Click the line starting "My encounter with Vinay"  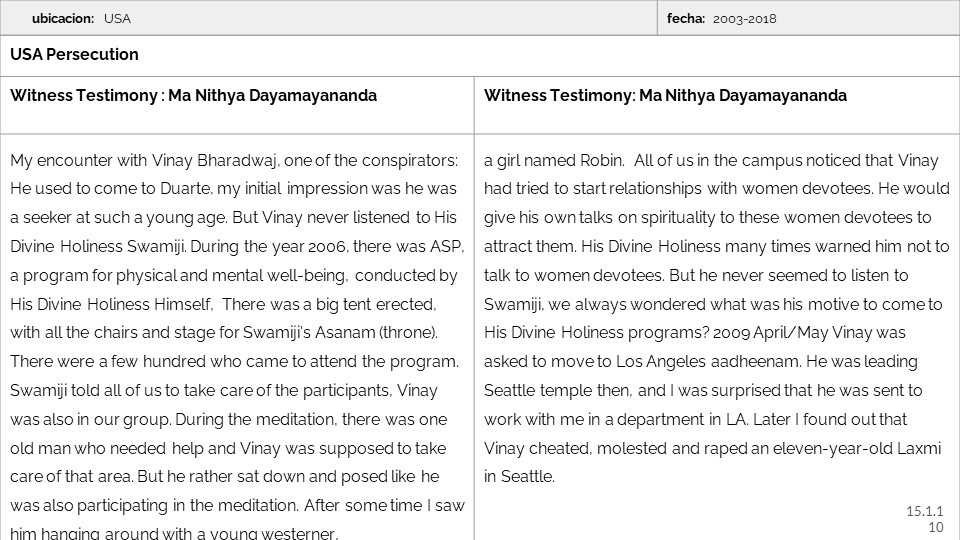click(x=234, y=160)
